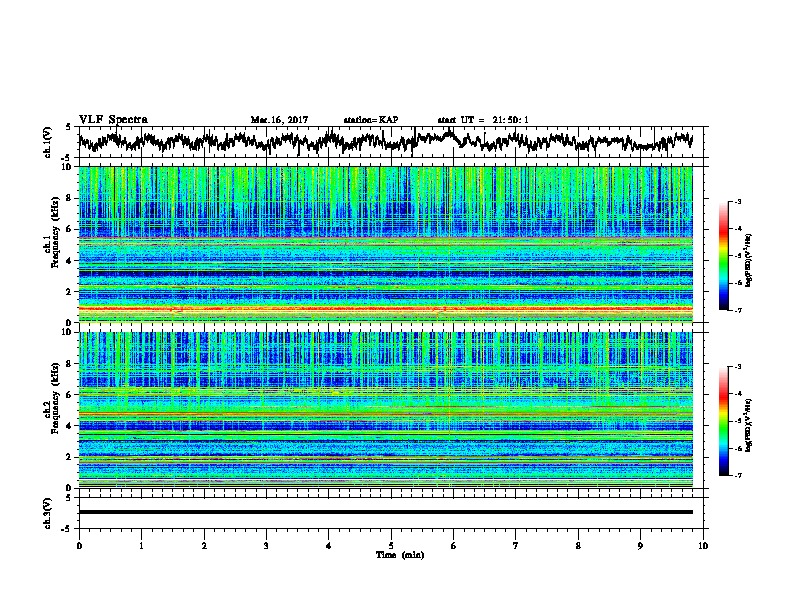Select the "start UT = 21:50: 1" text

click(483, 120)
